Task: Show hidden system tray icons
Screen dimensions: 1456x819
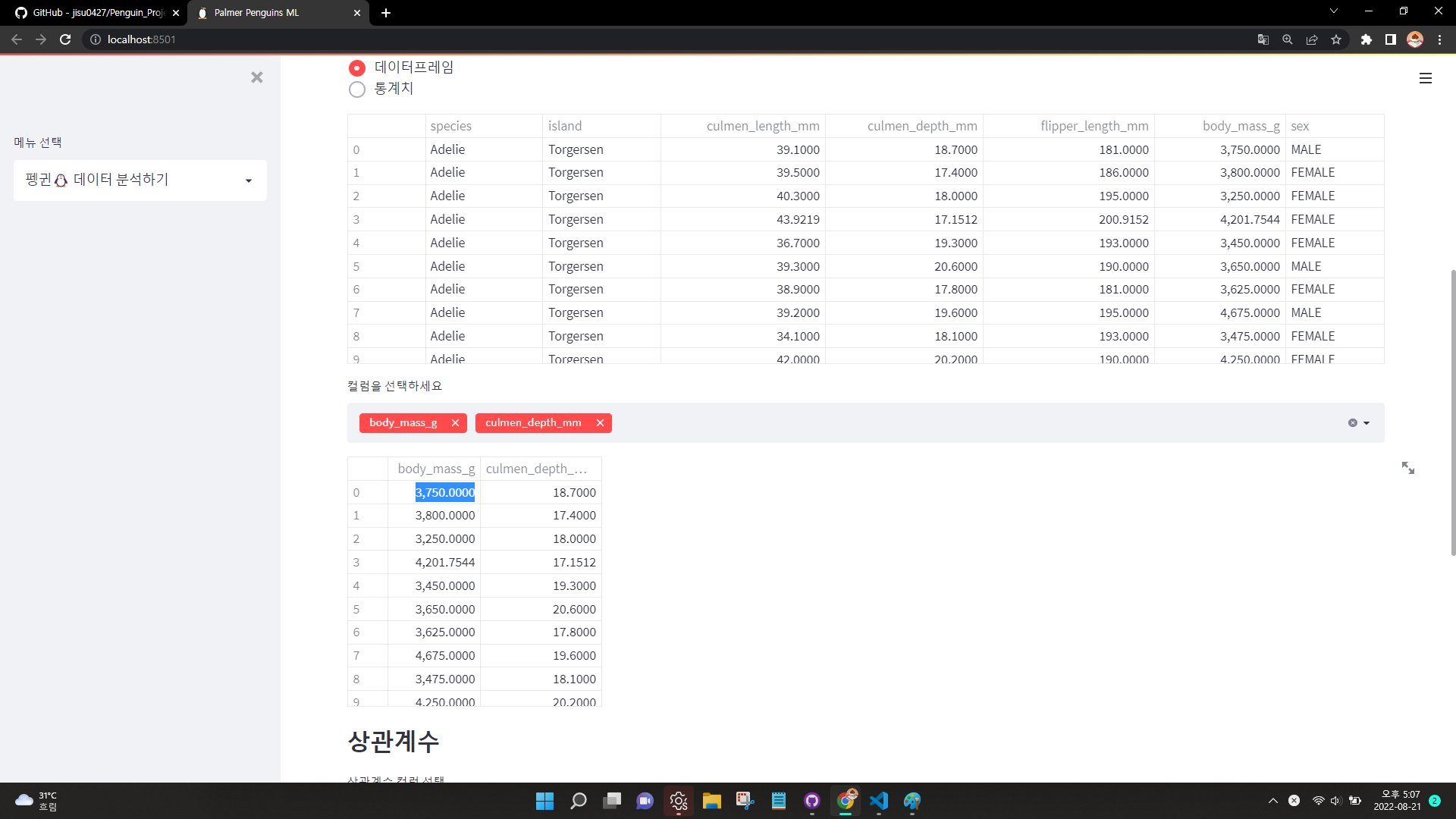Action: click(1273, 801)
